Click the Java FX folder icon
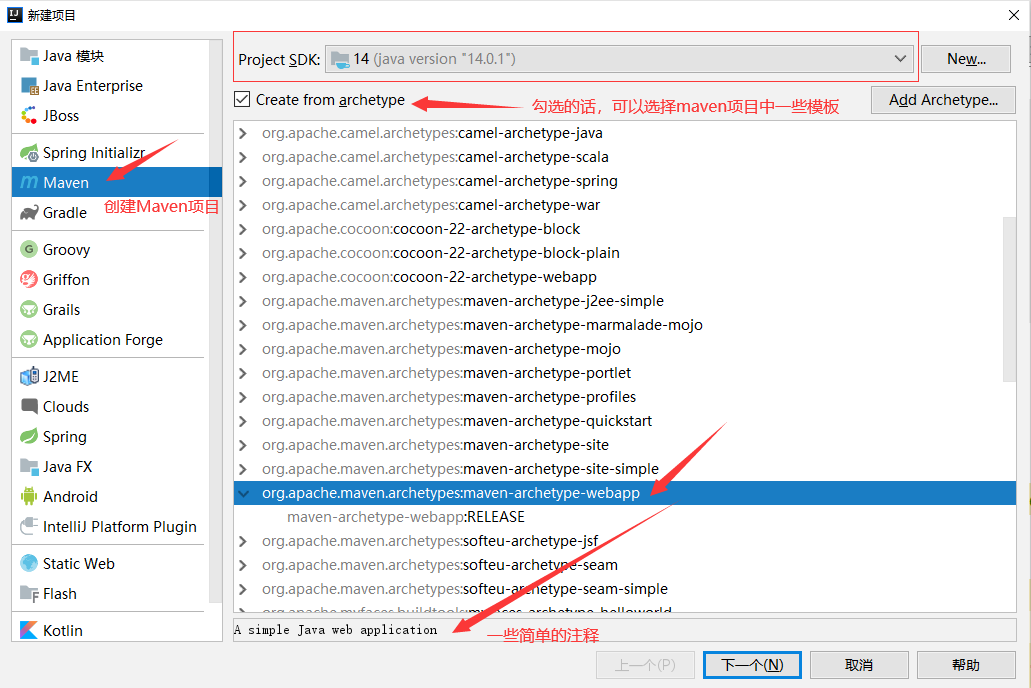Screen dimensions: 1031x688 29,466
